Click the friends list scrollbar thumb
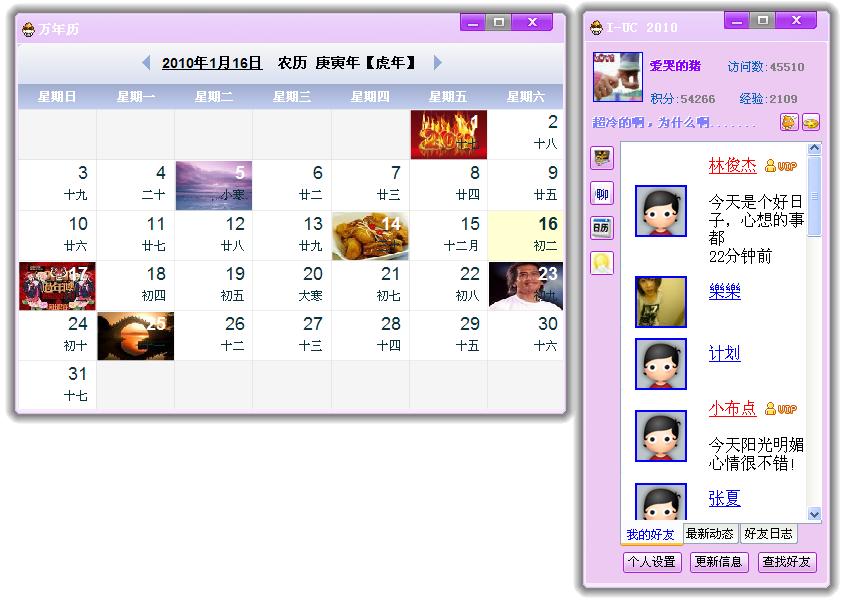Screen dimensions: 843x600 [x=814, y=196]
